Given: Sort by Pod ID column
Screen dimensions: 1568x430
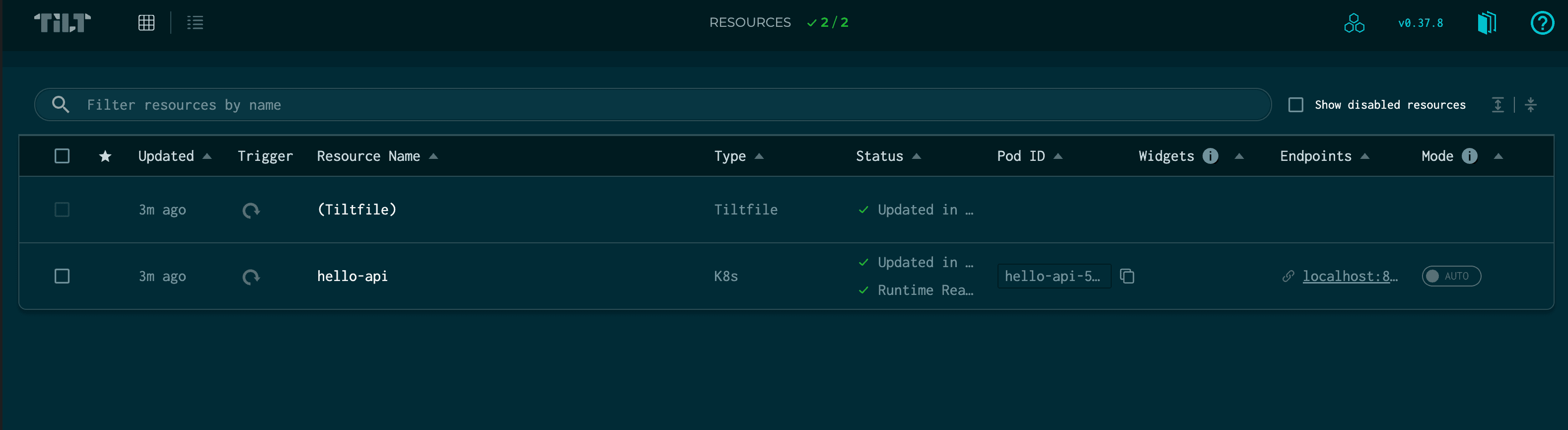Looking at the screenshot, I should coord(1029,156).
